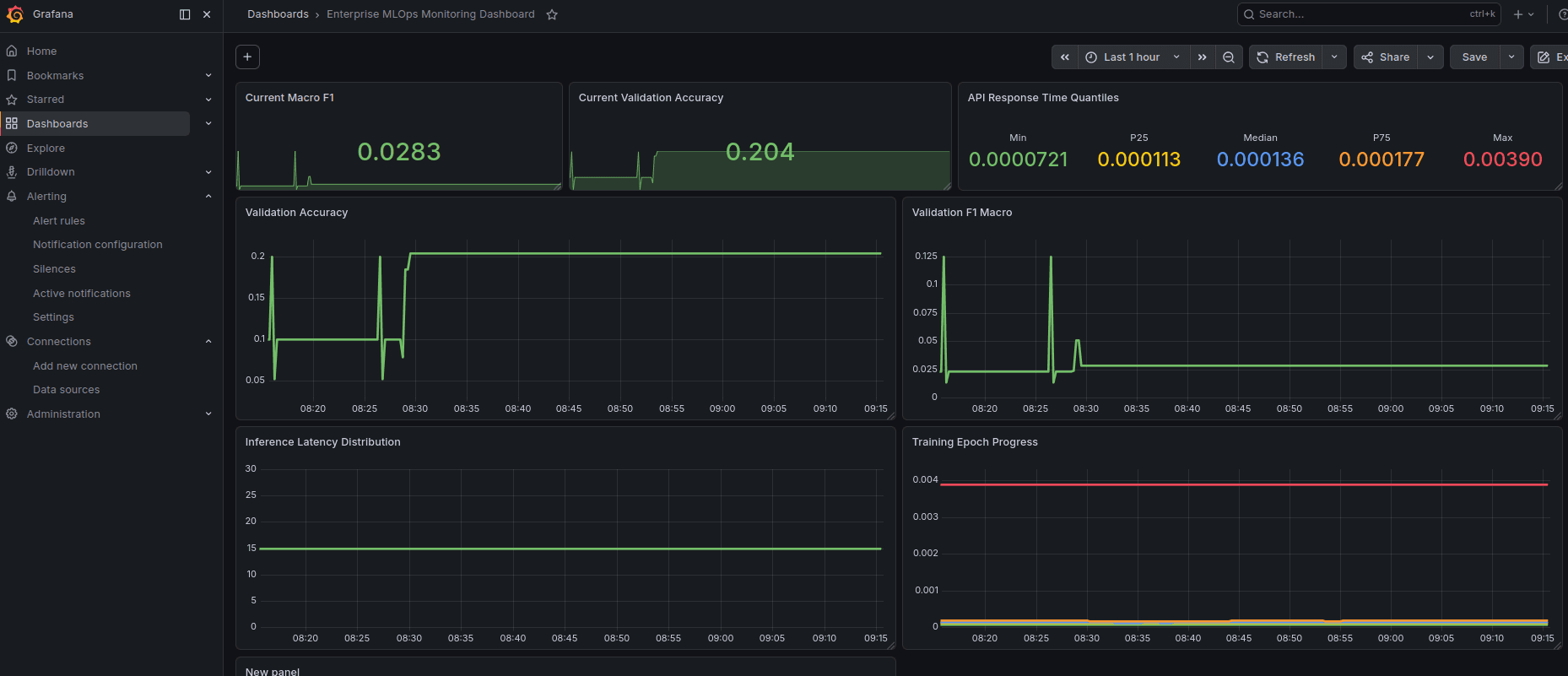
Task: Click API Response Time Quantiles title
Action: (x=1043, y=98)
